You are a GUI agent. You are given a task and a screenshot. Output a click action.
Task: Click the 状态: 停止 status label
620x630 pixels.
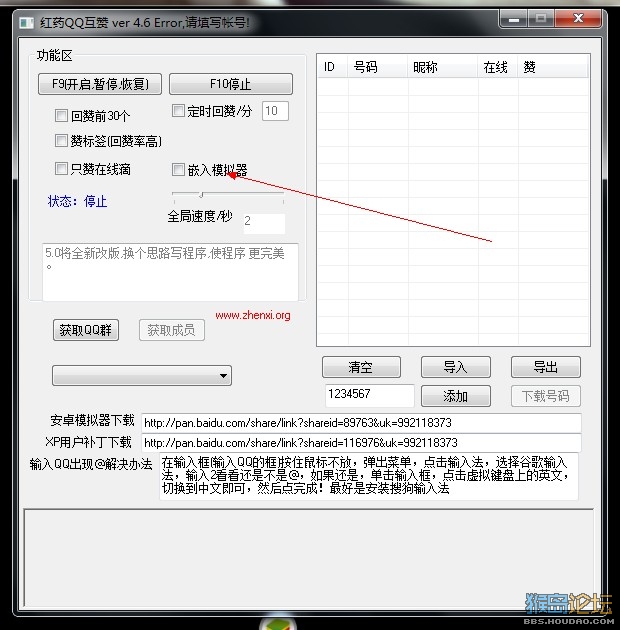[x=77, y=201]
